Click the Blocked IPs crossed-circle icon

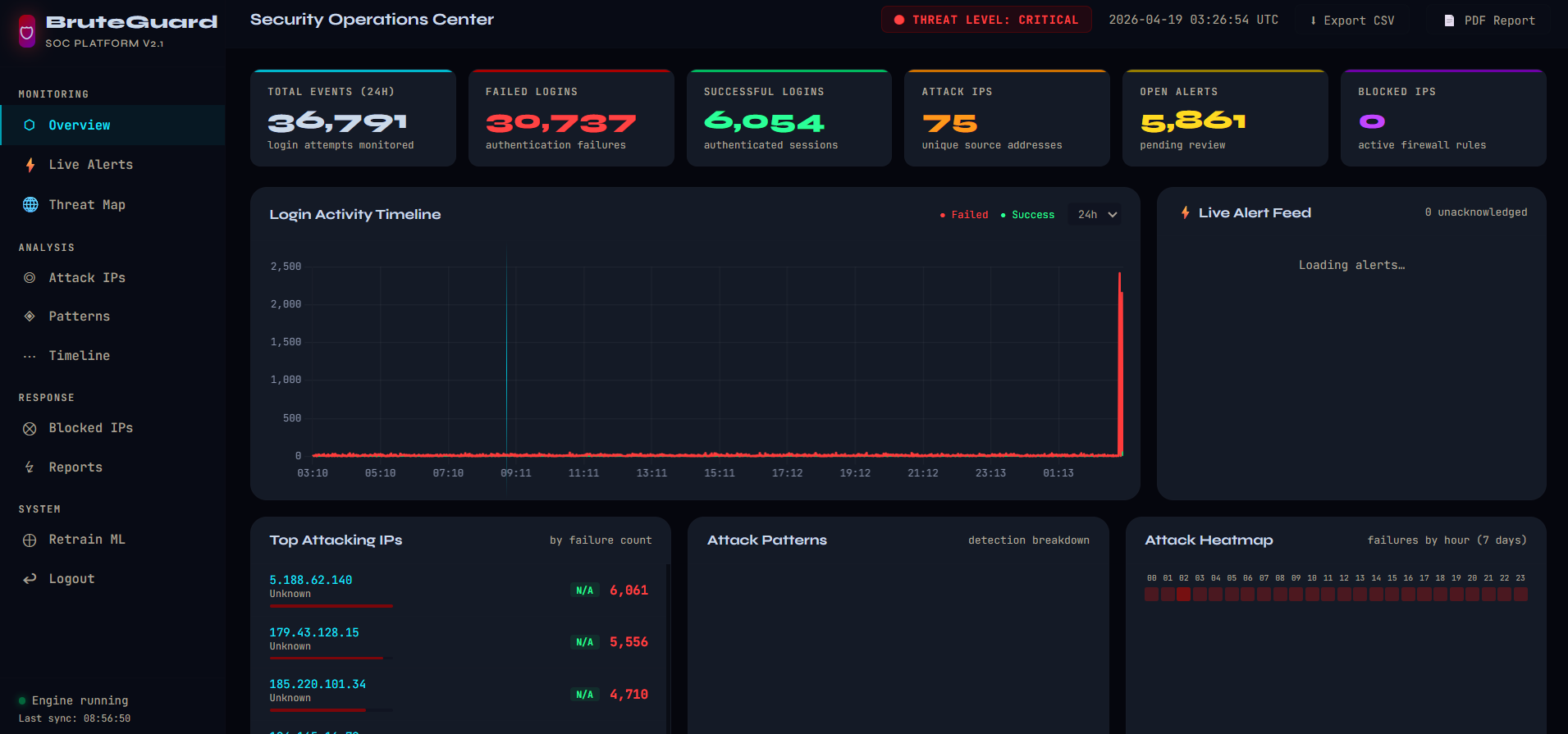pyautogui.click(x=30, y=428)
